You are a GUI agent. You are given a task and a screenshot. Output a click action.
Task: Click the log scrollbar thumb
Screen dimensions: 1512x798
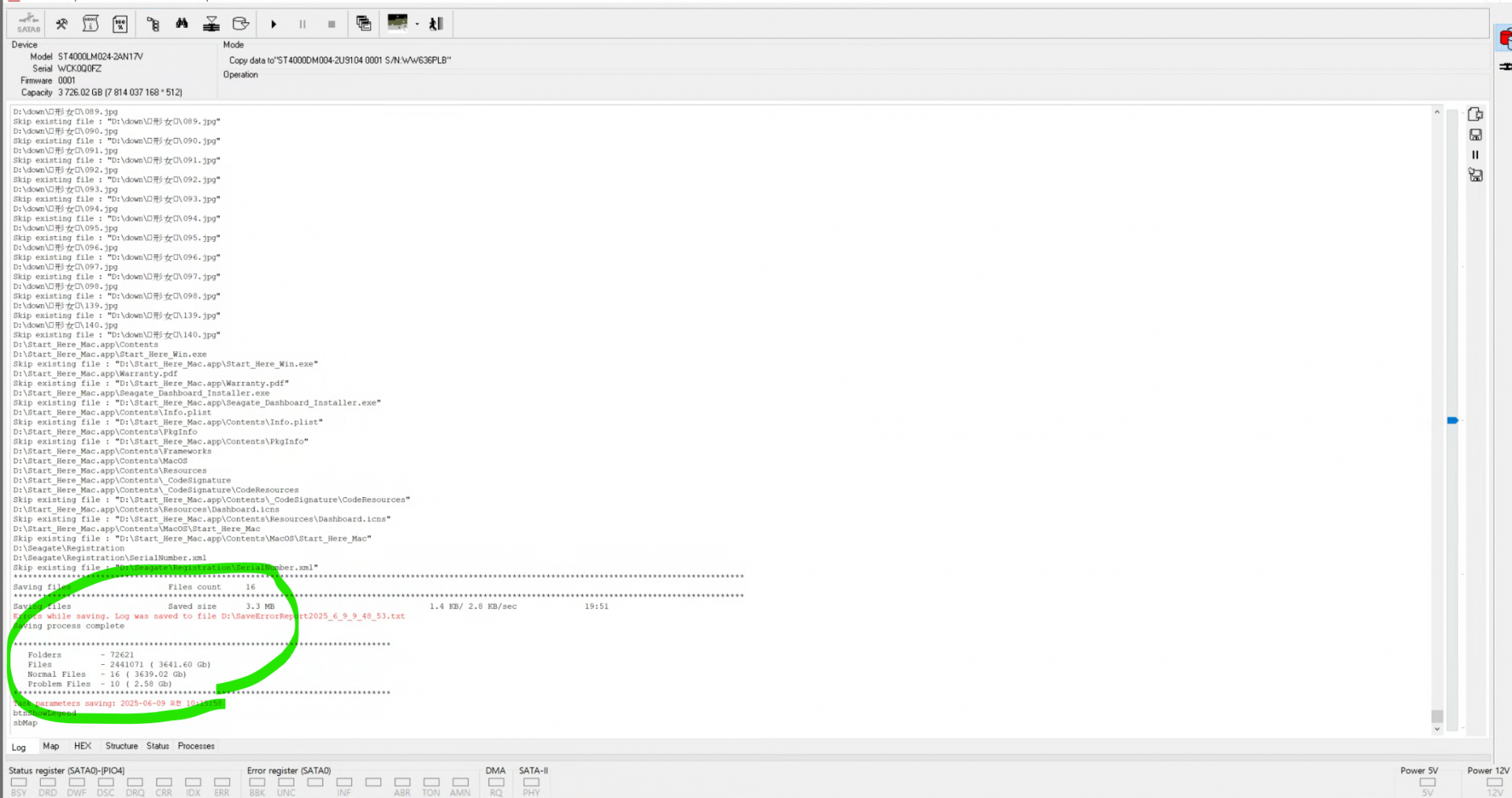coord(1437,716)
